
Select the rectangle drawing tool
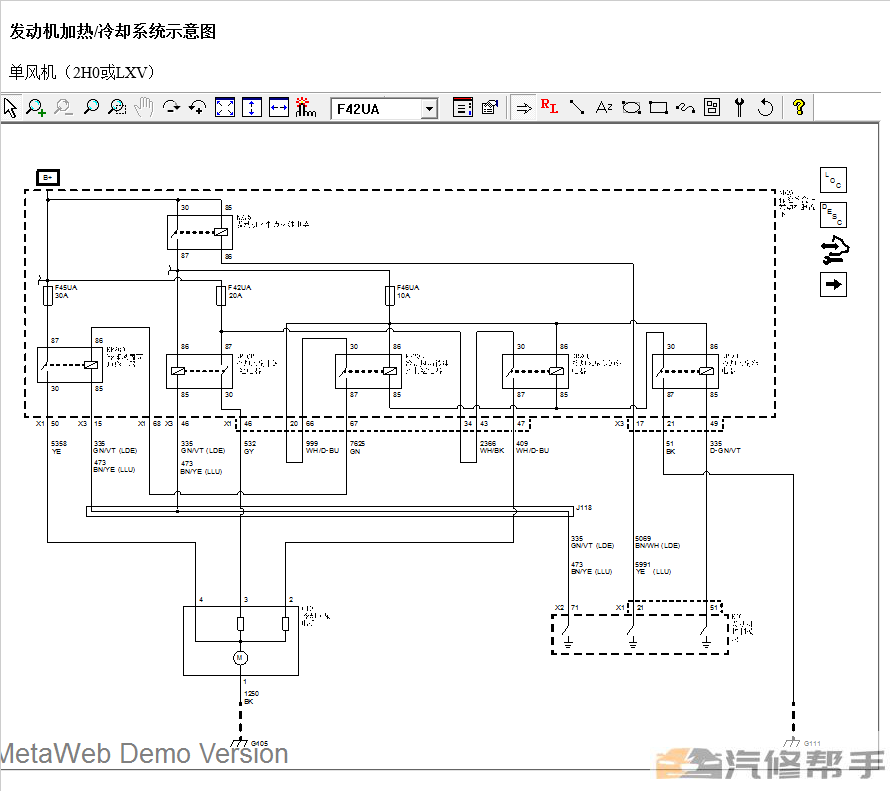pos(658,107)
